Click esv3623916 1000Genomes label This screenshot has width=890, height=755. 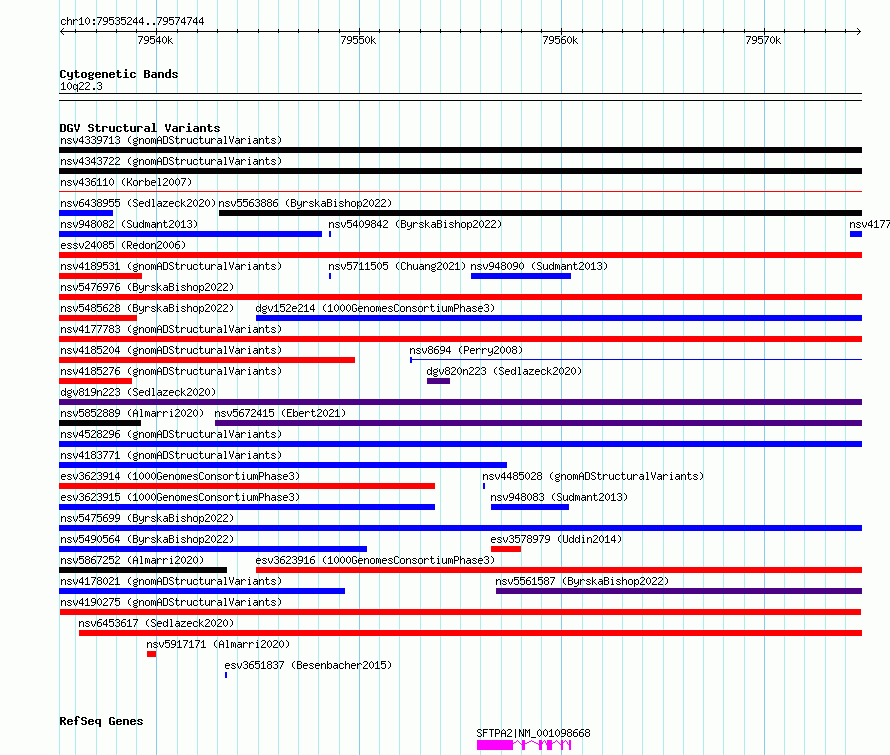(x=375, y=560)
